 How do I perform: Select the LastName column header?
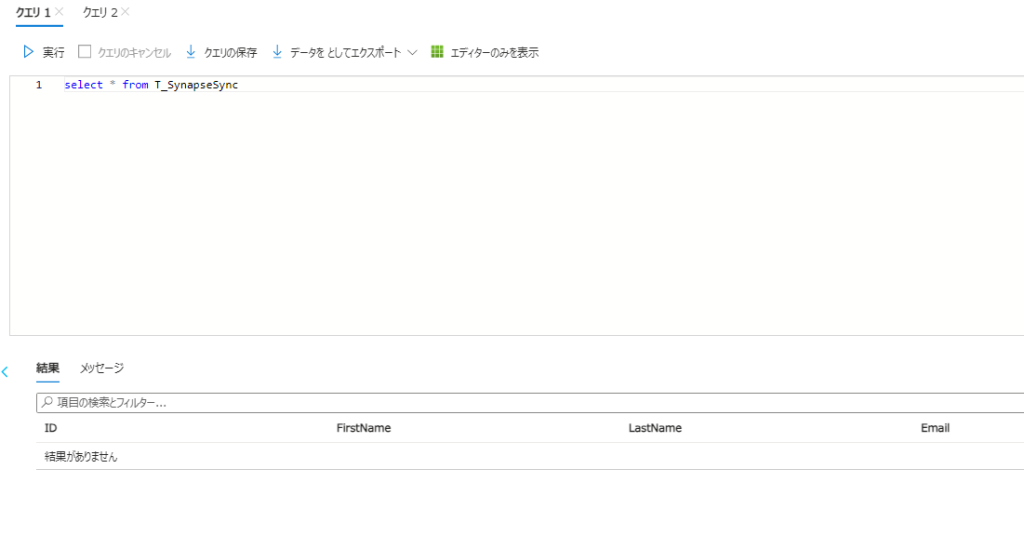[655, 428]
